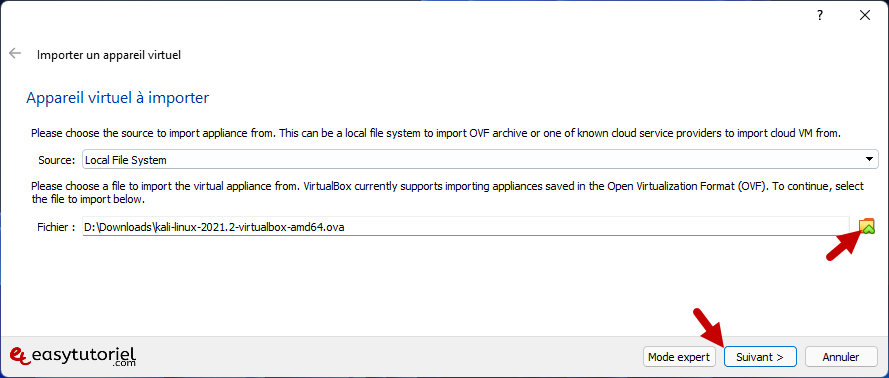
Task: Click the OVF file instructions paragraph
Action: point(447,193)
